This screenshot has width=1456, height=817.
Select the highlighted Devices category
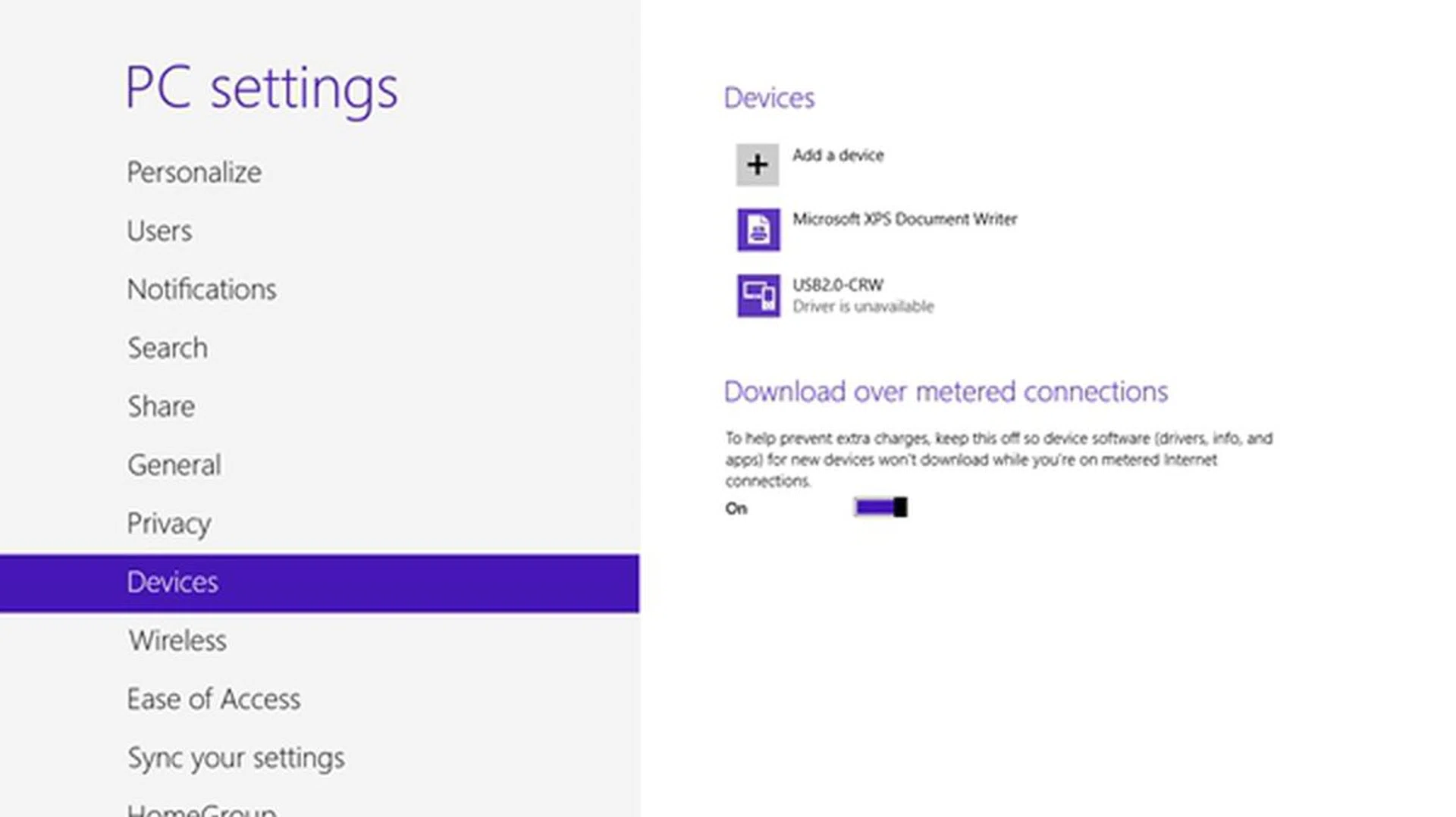tap(173, 582)
